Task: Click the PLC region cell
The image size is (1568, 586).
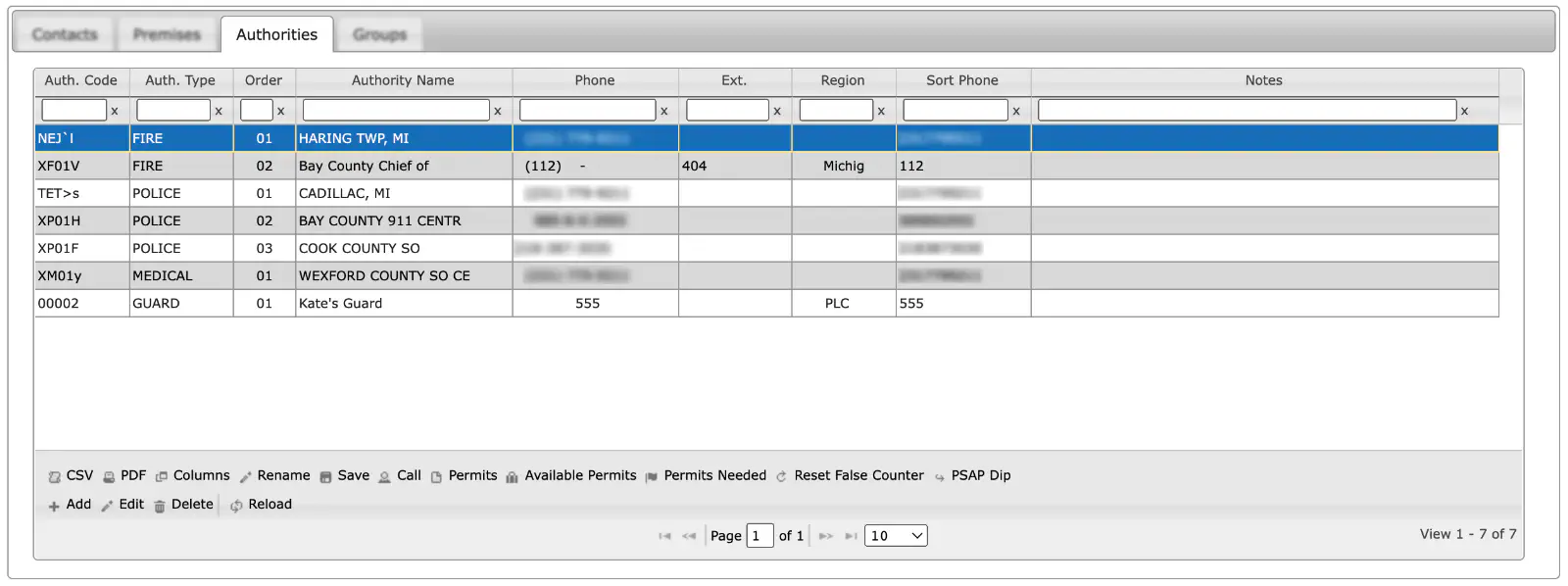Action: [843, 303]
